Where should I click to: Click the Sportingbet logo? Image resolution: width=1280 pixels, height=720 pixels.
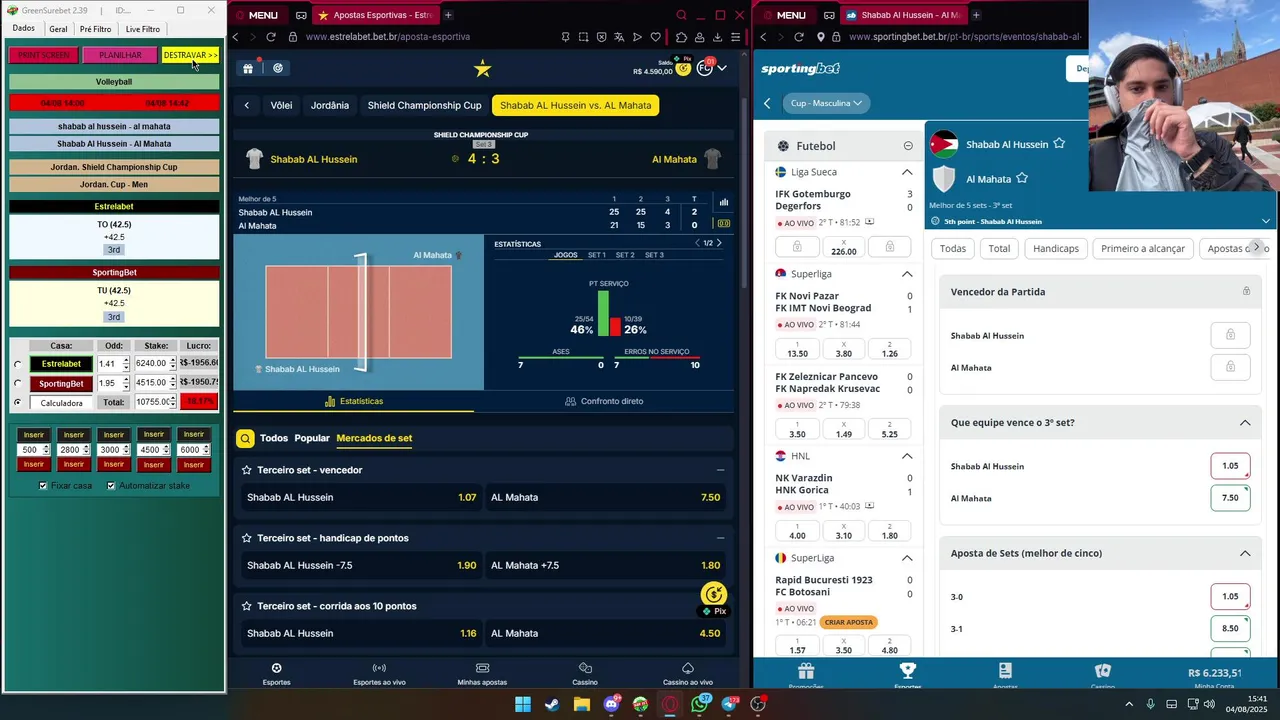click(800, 69)
